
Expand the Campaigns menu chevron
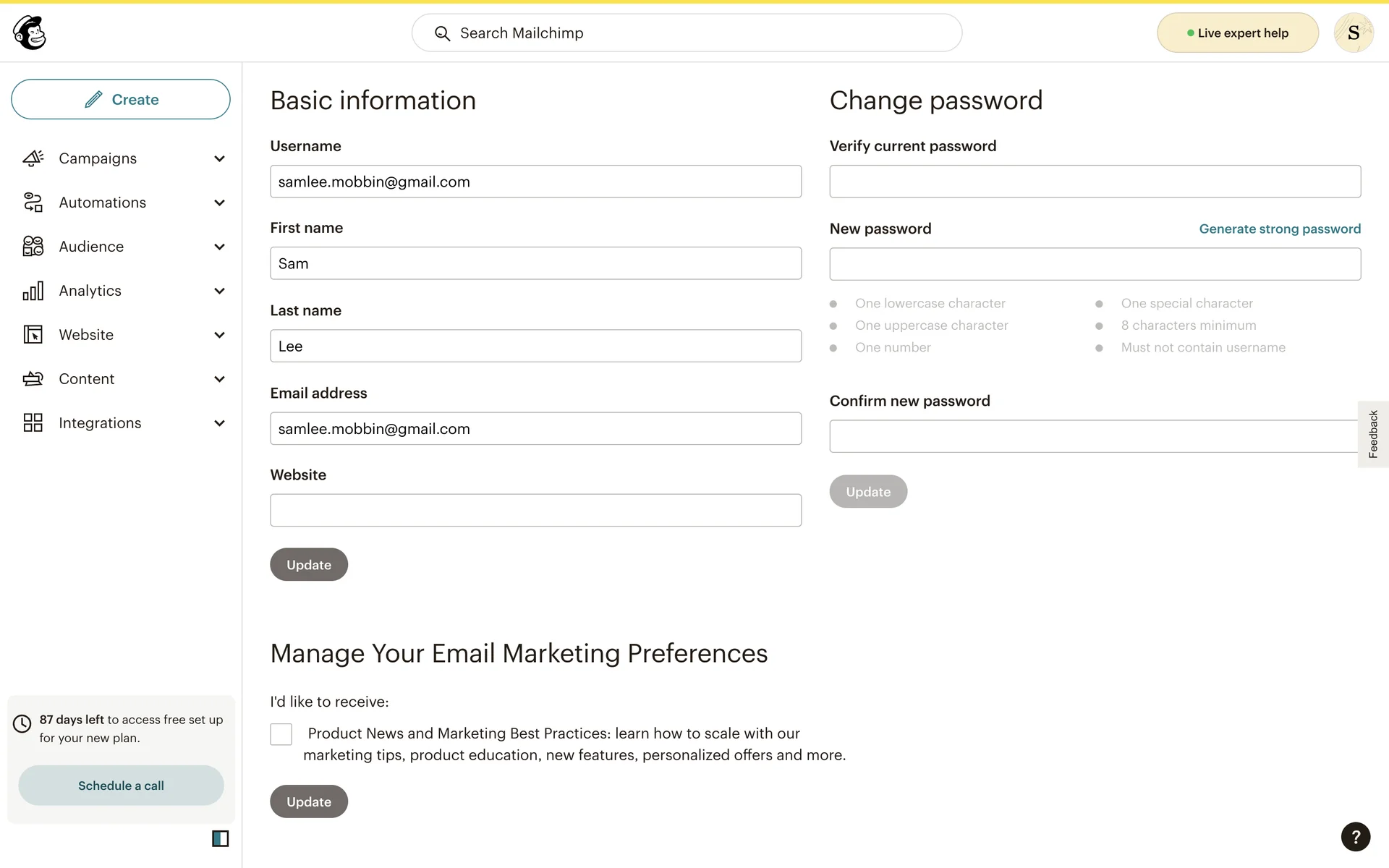click(x=219, y=158)
